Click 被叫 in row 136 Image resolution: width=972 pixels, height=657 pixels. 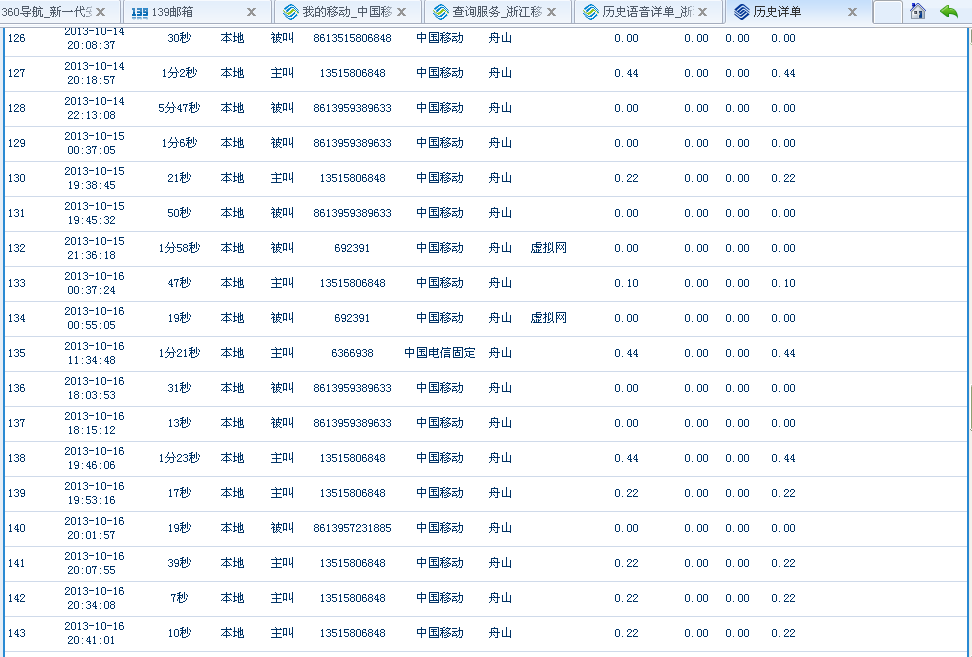[x=282, y=388]
